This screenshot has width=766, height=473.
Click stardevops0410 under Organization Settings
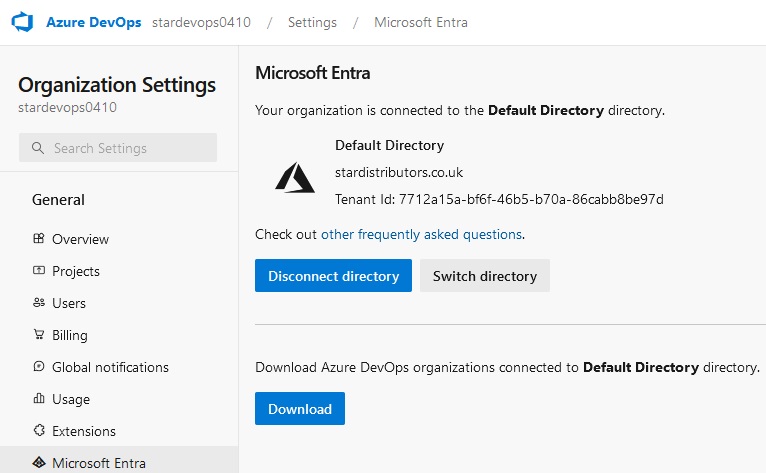point(67,108)
